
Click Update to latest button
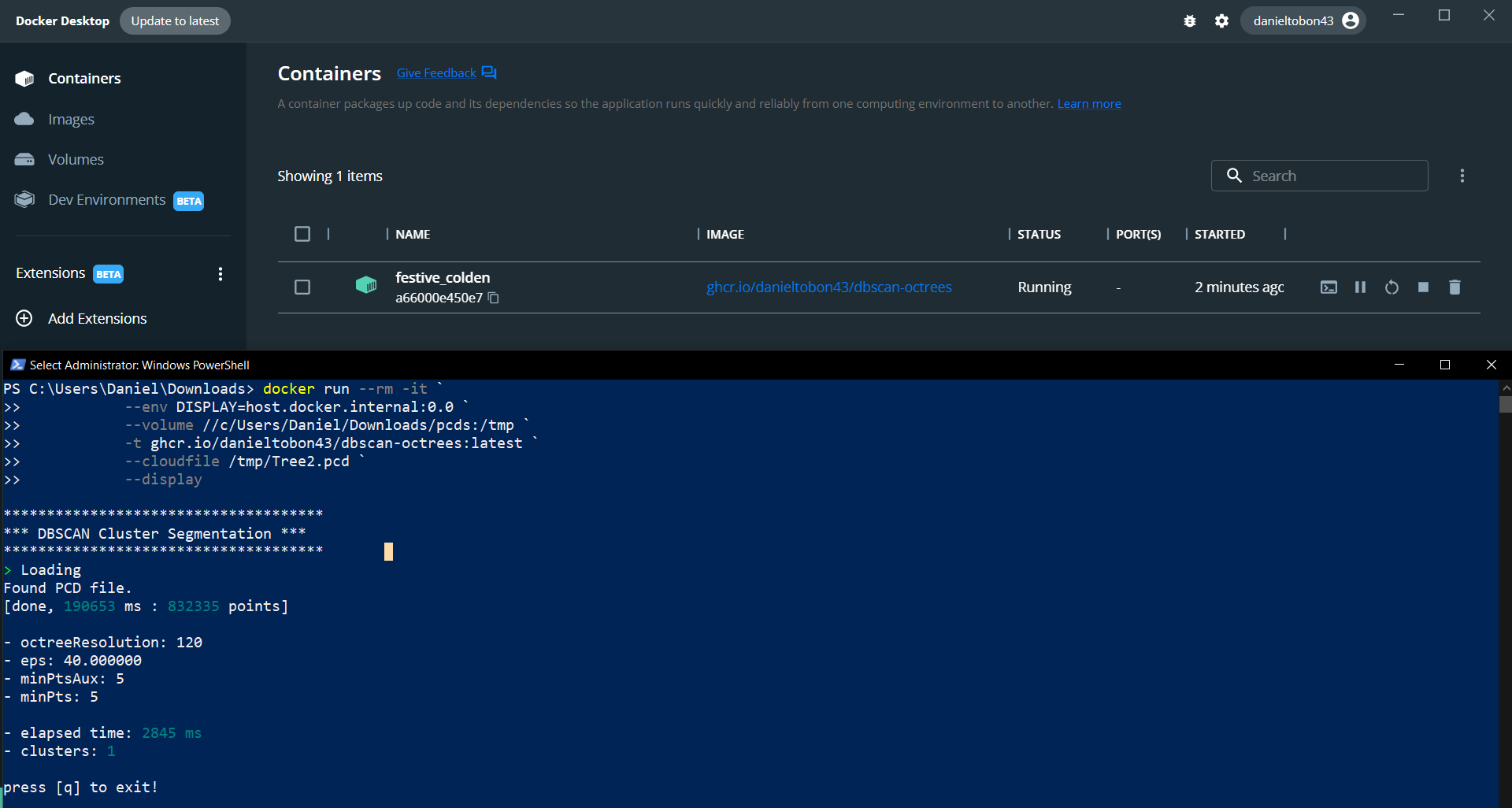(175, 21)
